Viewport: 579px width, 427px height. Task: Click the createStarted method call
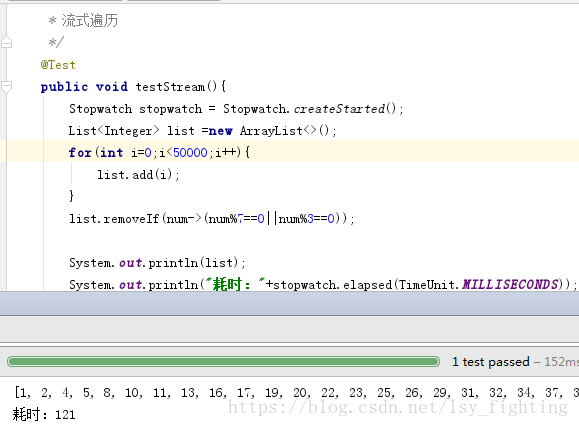[339, 109]
